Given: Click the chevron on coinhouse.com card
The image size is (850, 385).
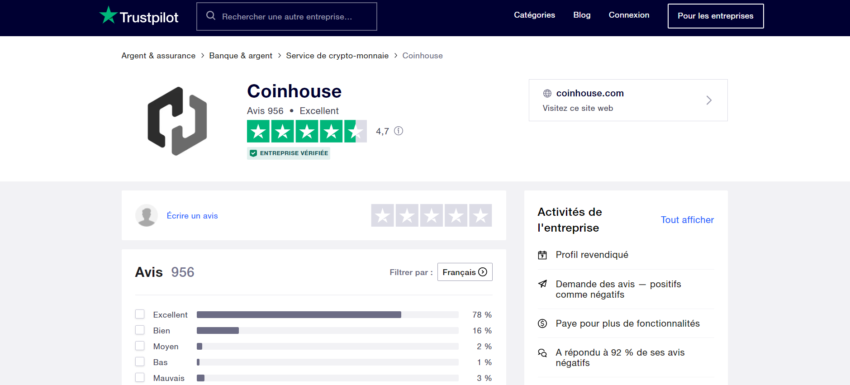Looking at the screenshot, I should coord(709,100).
